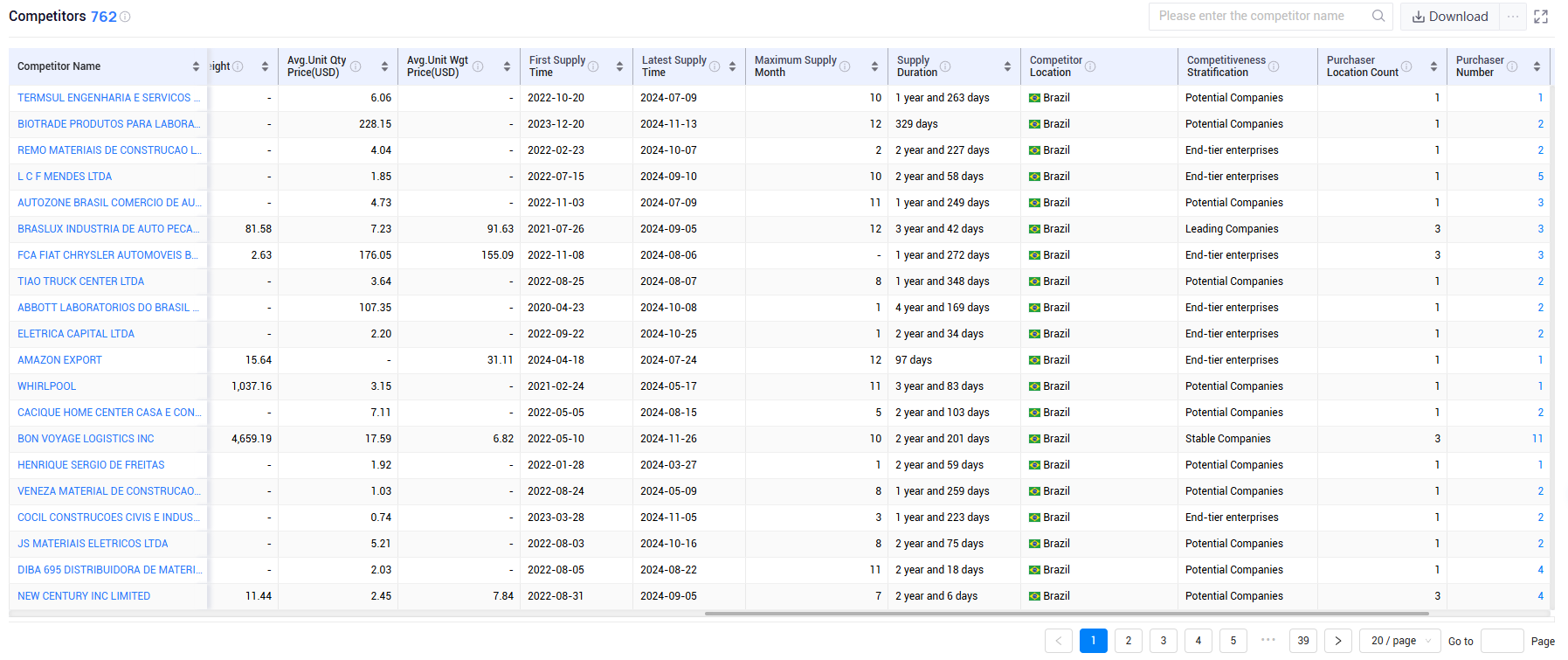The height and width of the screenshot is (660, 1568).
Task: Sort by Avg.Unit Qty Price(USD)
Action: (384, 66)
